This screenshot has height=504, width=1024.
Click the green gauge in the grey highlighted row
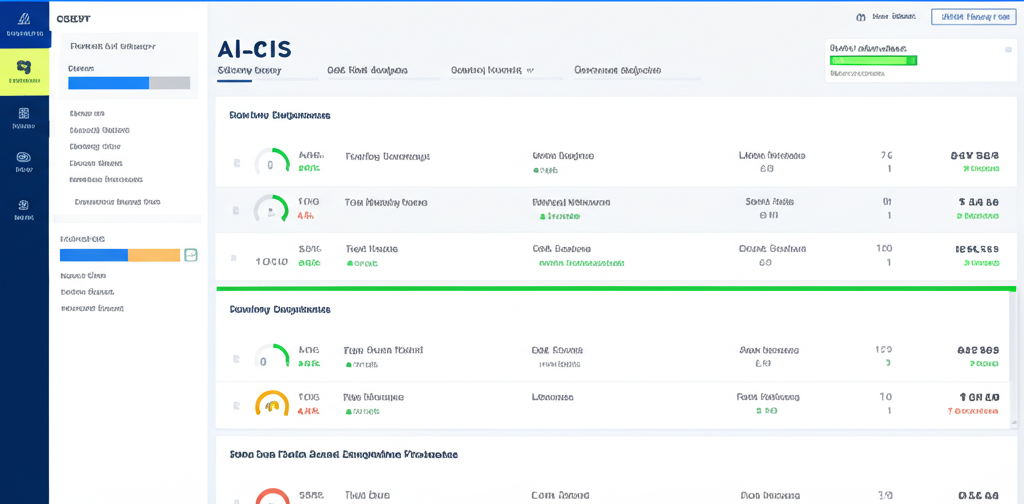pyautogui.click(x=270, y=208)
